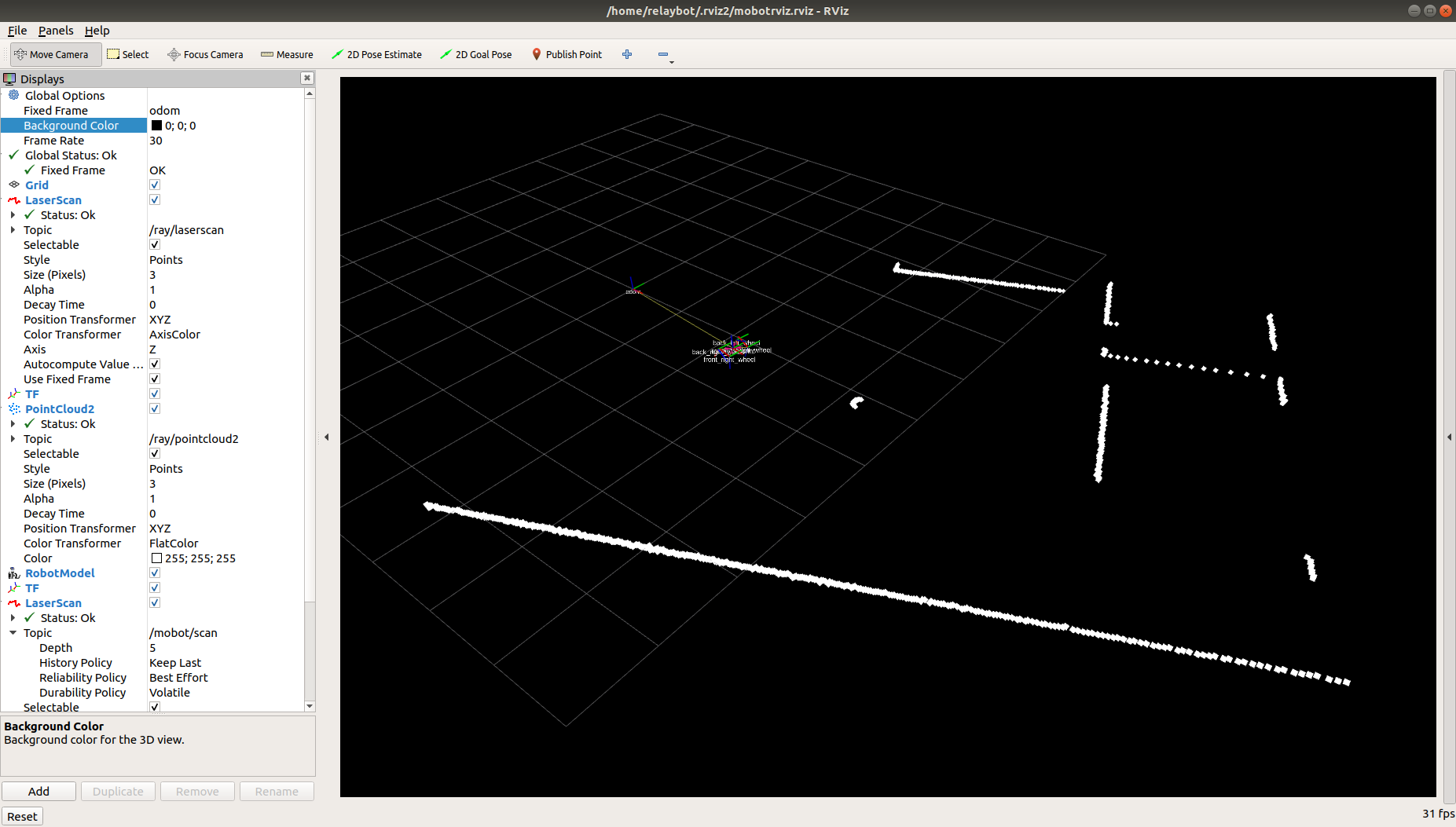Click the /mobot/scan LaserScan display icon
Image resolution: width=1456 pixels, height=827 pixels.
(x=14, y=602)
